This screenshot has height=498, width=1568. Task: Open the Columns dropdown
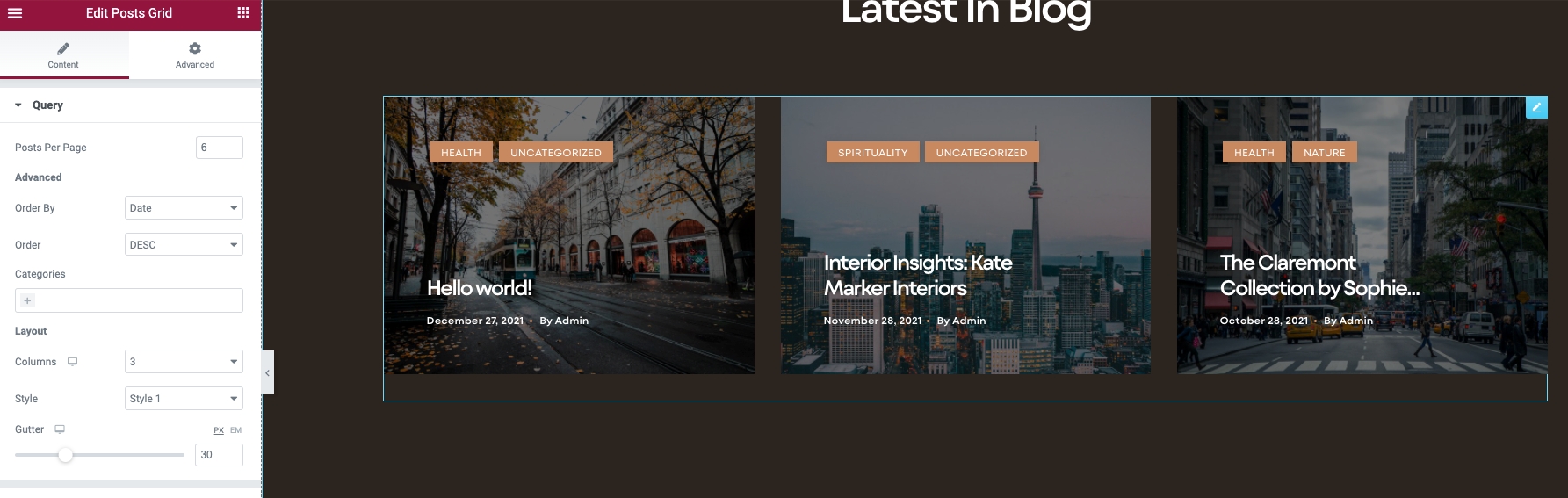[x=184, y=362]
